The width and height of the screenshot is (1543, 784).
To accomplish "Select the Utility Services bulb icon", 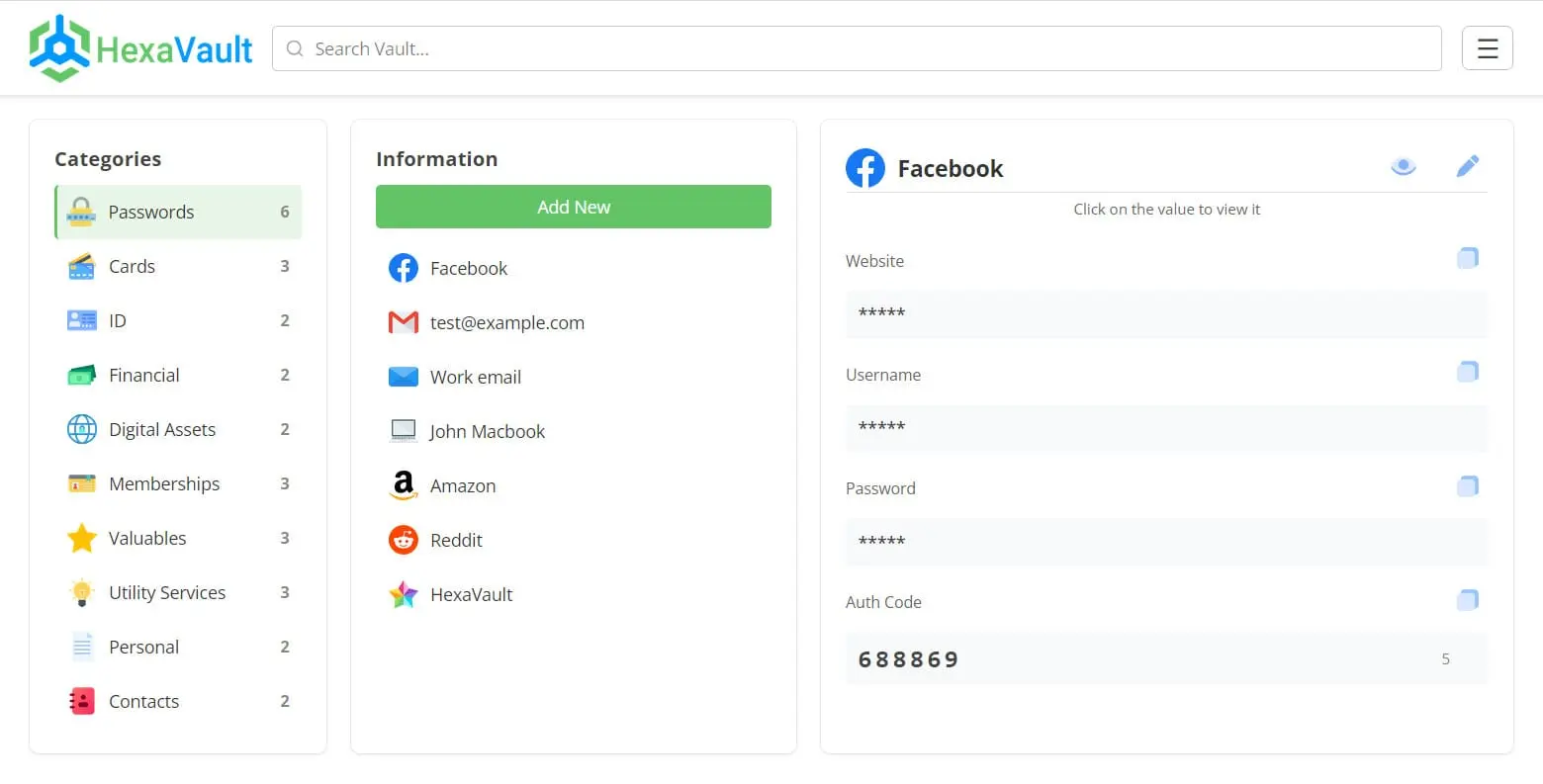I will click(81, 592).
